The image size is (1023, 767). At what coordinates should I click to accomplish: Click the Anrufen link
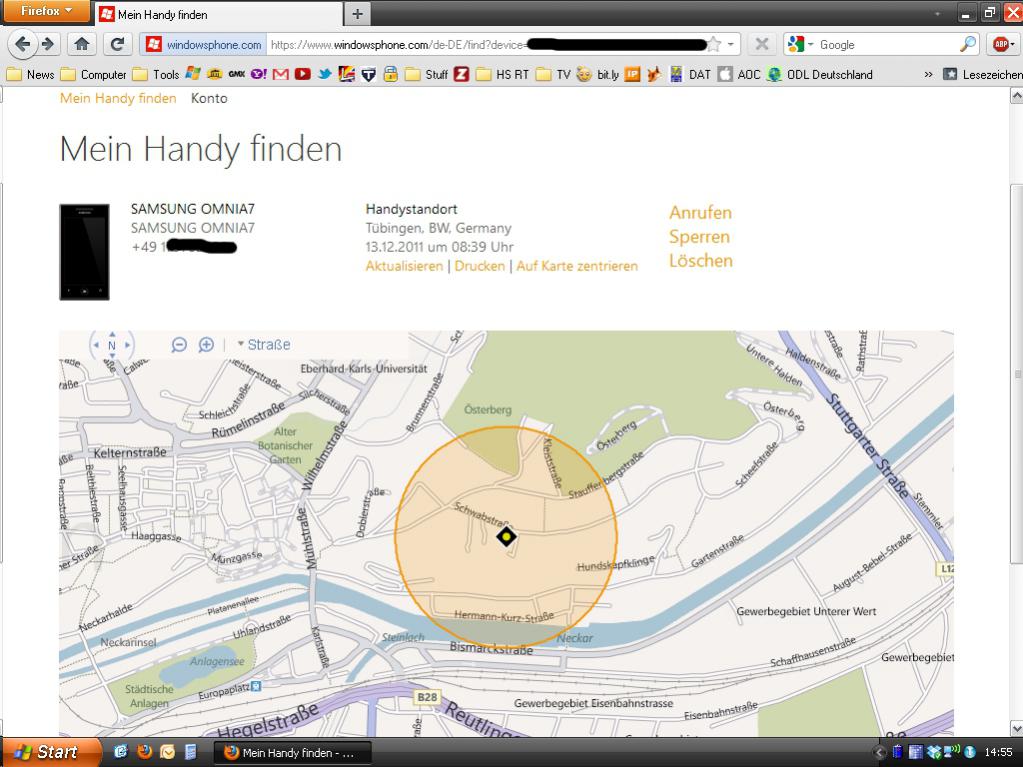tap(700, 213)
